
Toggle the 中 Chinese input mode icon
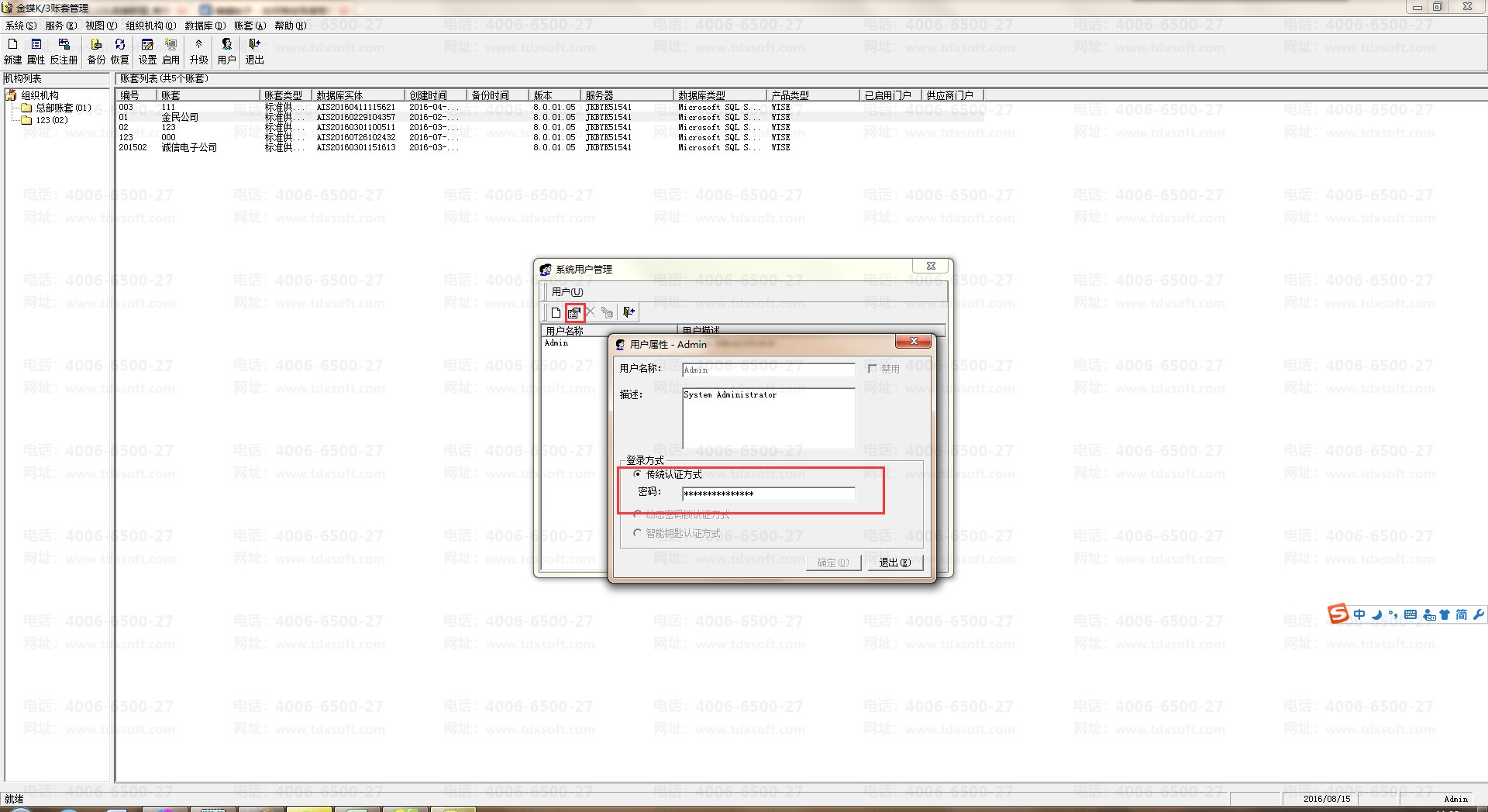[1359, 614]
